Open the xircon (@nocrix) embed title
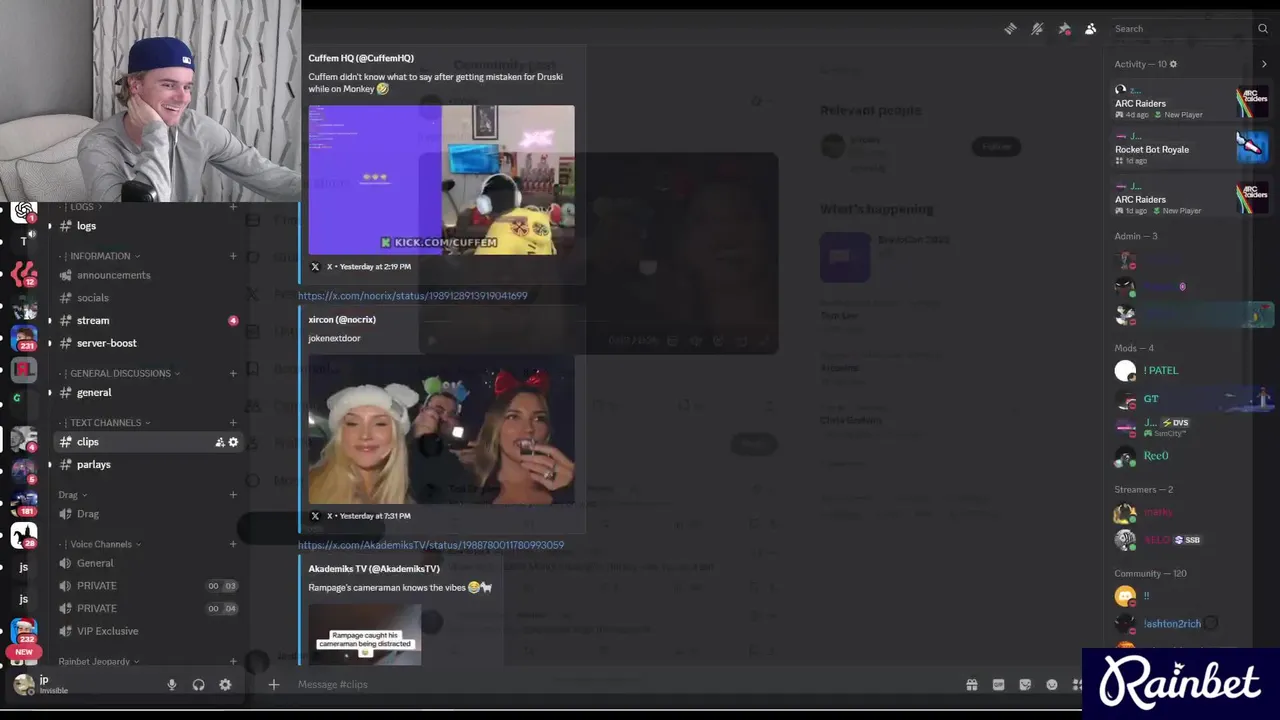Screen dimensions: 1280x720 pos(342,320)
